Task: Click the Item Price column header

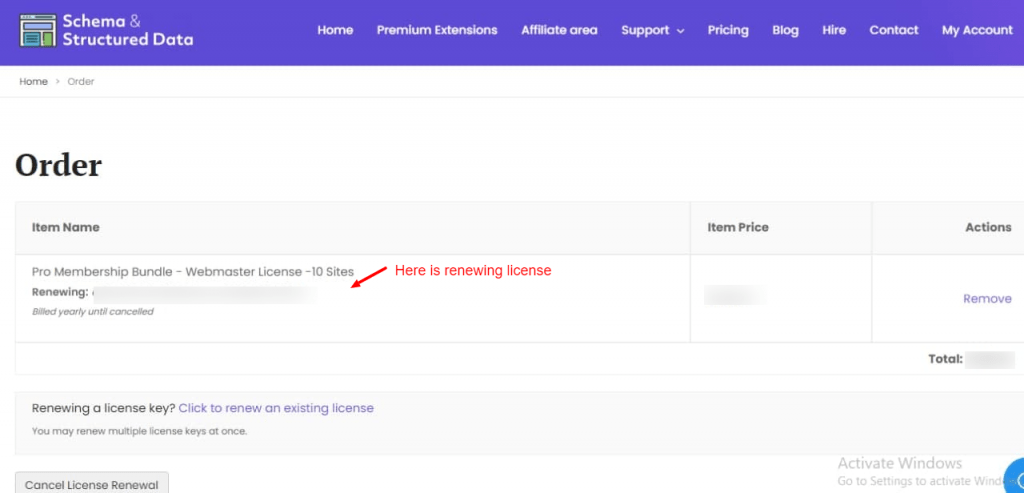Action: point(738,227)
